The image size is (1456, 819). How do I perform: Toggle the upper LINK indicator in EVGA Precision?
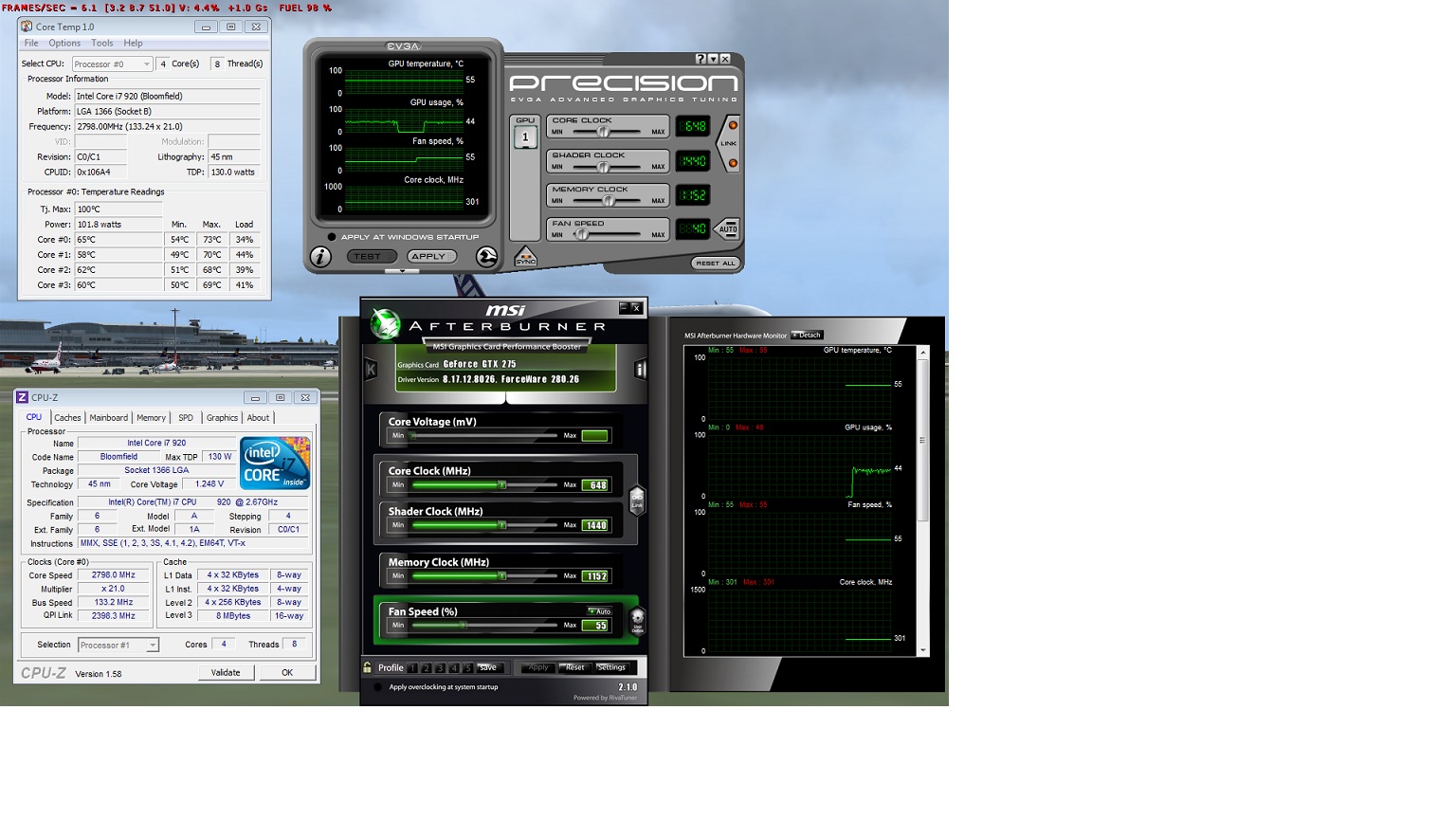pyautogui.click(x=733, y=125)
